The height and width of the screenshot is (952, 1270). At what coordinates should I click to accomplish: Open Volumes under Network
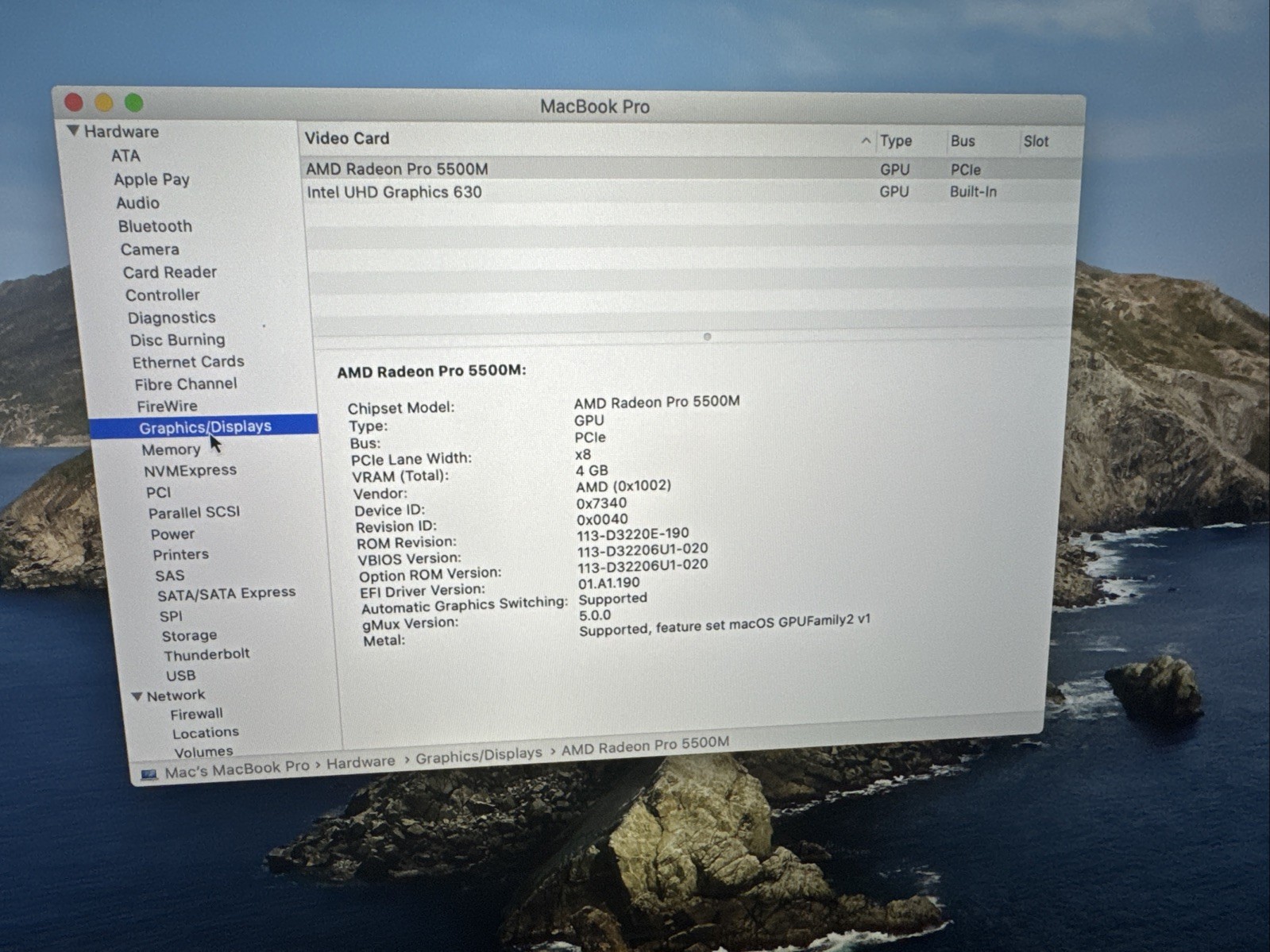[x=203, y=751]
